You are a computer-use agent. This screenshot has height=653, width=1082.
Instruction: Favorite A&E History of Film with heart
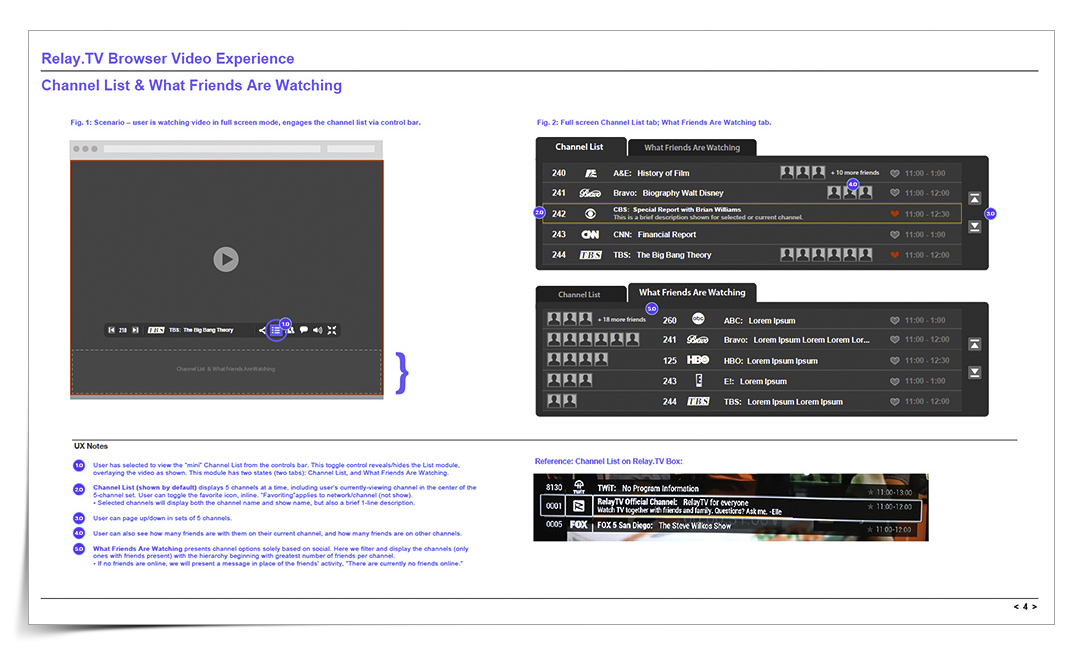click(895, 173)
